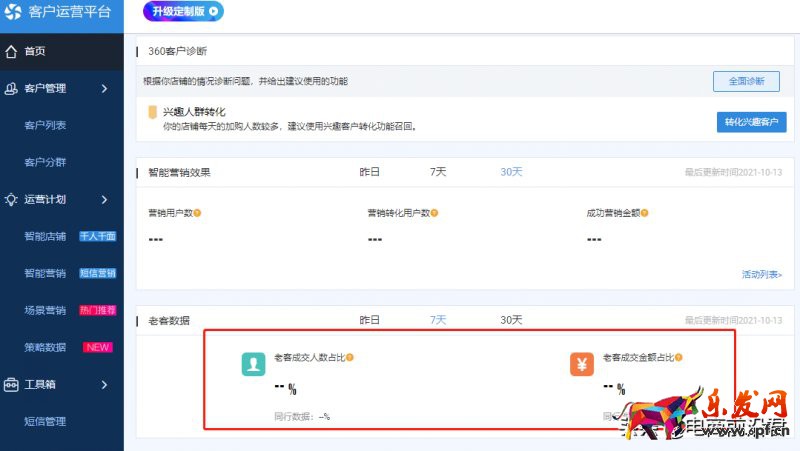Expand the 客户管理 chevron arrow
This screenshot has width=800, height=451.
(104, 89)
